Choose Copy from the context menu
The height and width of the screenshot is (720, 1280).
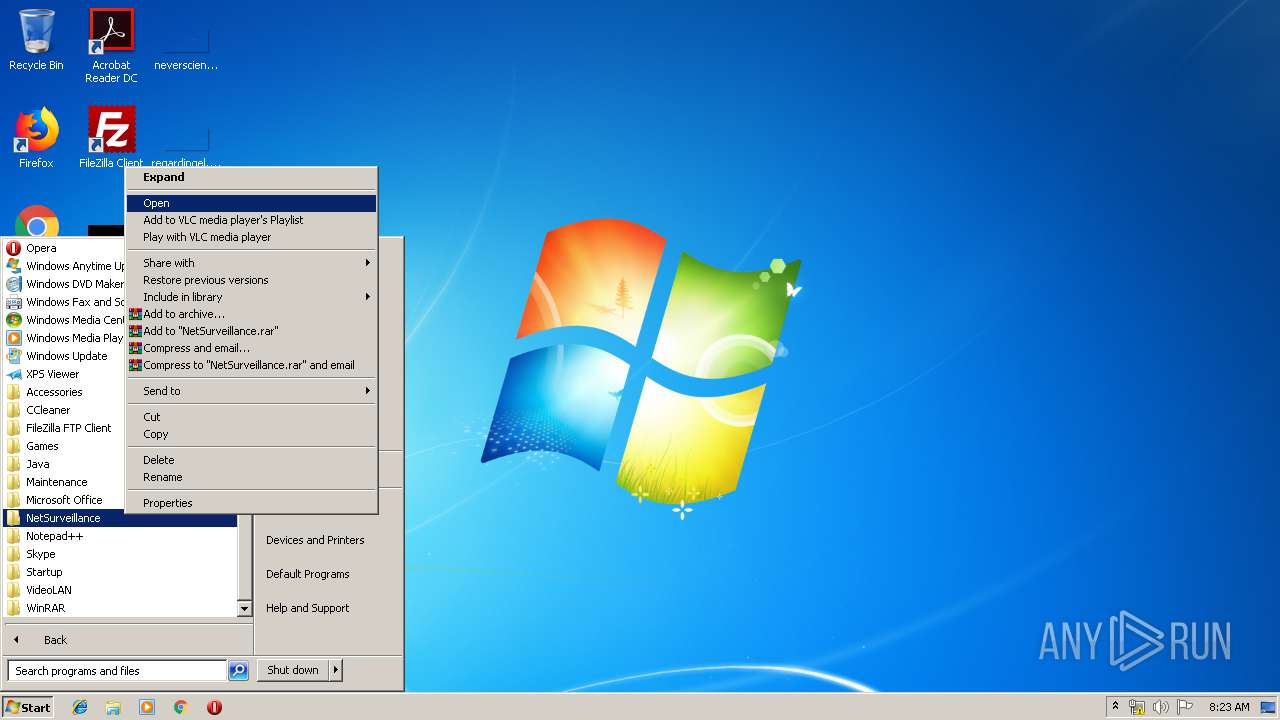pos(251,434)
